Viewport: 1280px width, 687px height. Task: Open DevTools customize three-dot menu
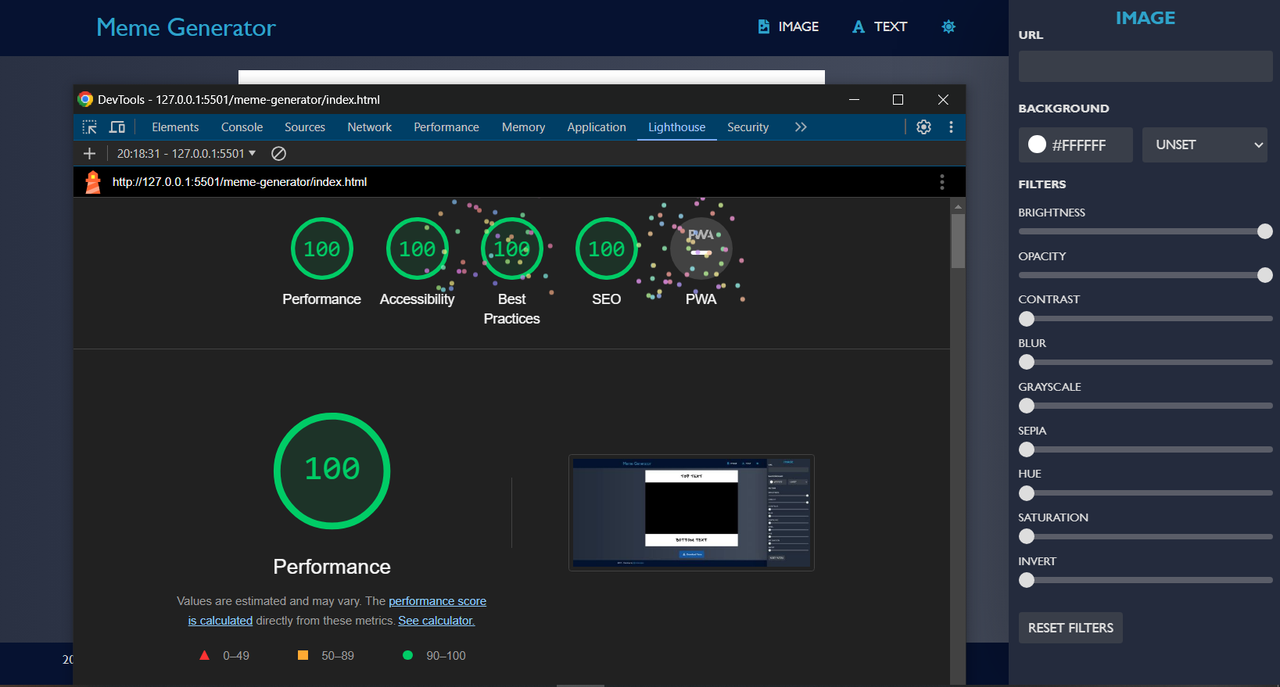[x=951, y=127]
